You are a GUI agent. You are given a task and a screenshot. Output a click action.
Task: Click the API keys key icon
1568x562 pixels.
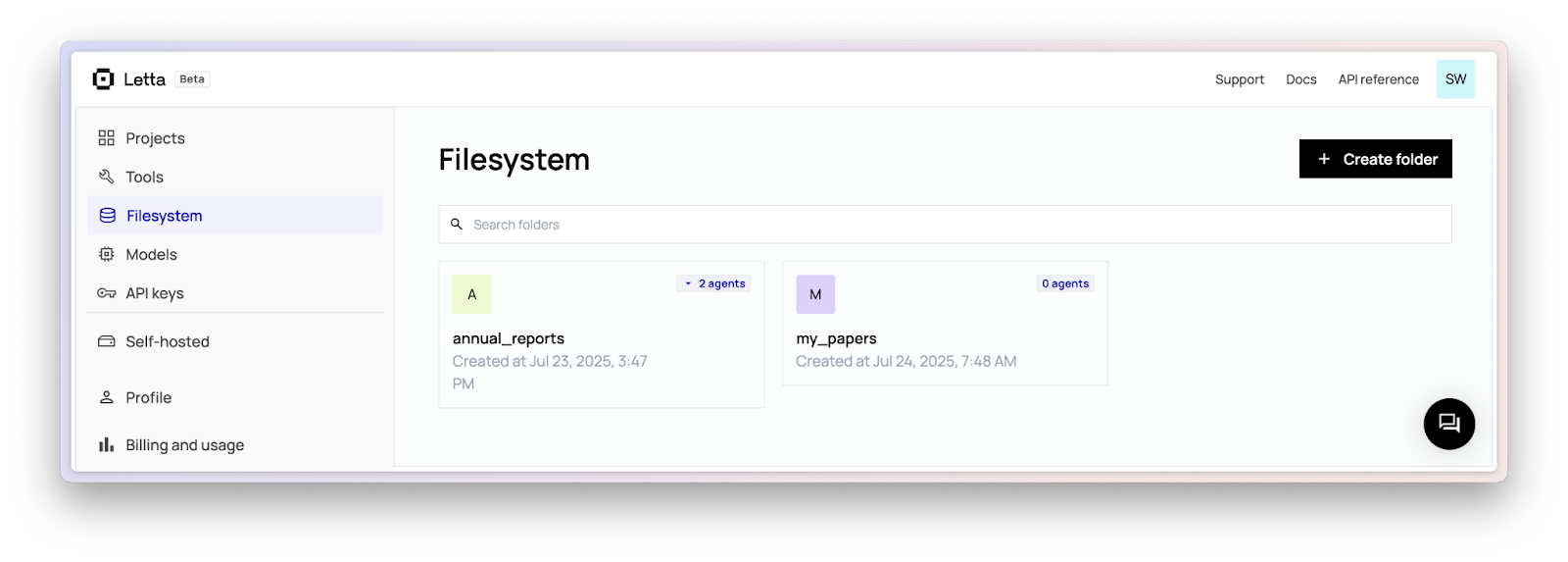(107, 293)
